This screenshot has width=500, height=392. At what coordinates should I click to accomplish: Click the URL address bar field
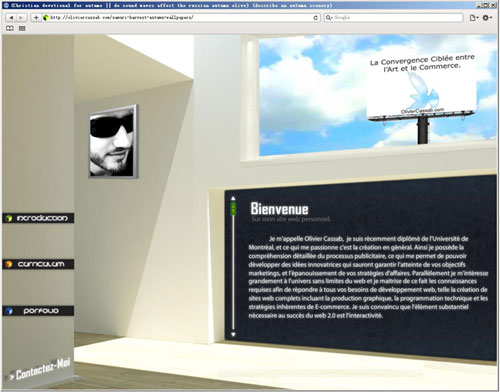(x=180, y=18)
